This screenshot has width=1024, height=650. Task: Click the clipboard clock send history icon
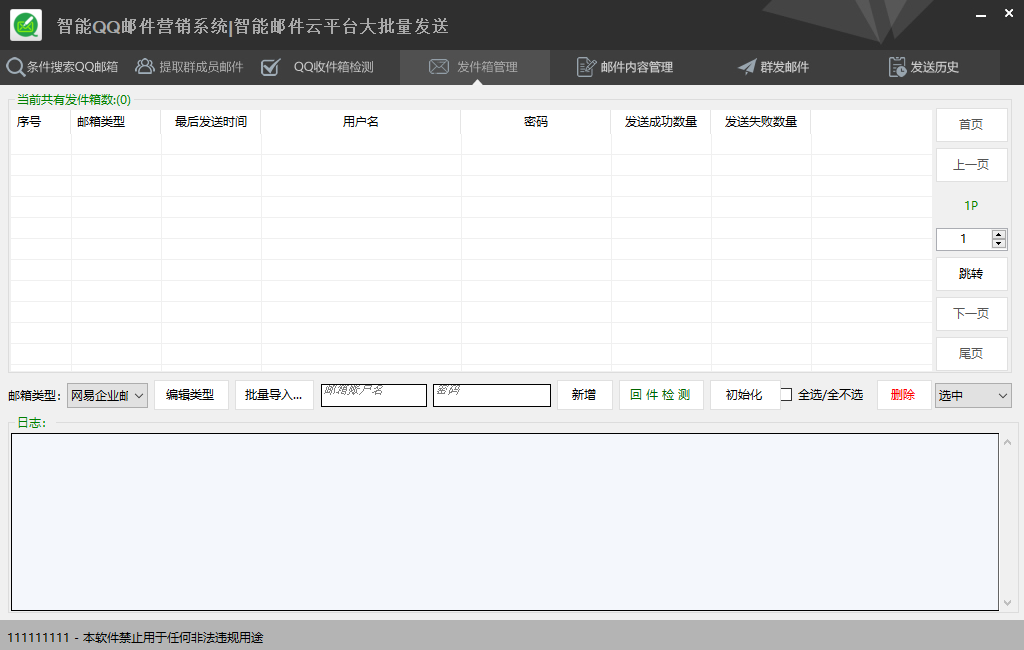(x=897, y=67)
